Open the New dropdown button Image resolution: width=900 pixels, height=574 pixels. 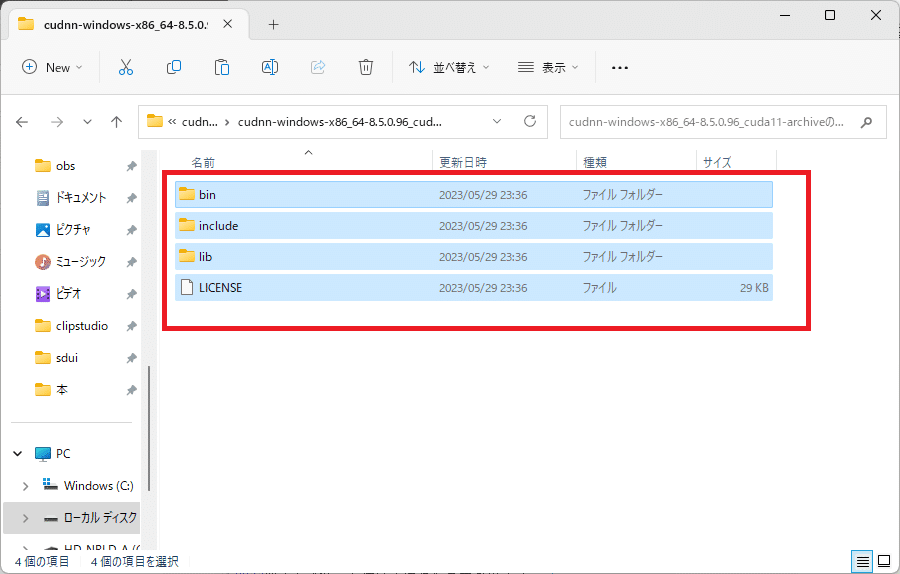point(52,67)
